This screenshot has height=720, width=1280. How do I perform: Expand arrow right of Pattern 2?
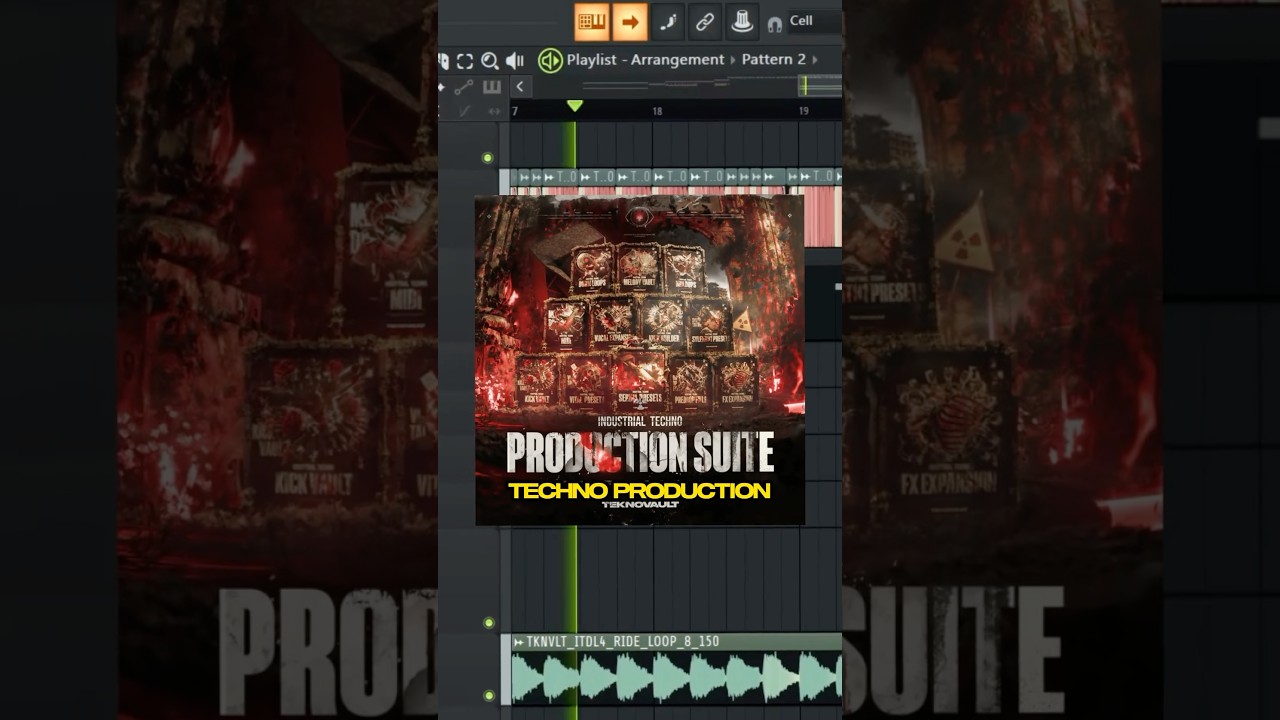point(814,60)
